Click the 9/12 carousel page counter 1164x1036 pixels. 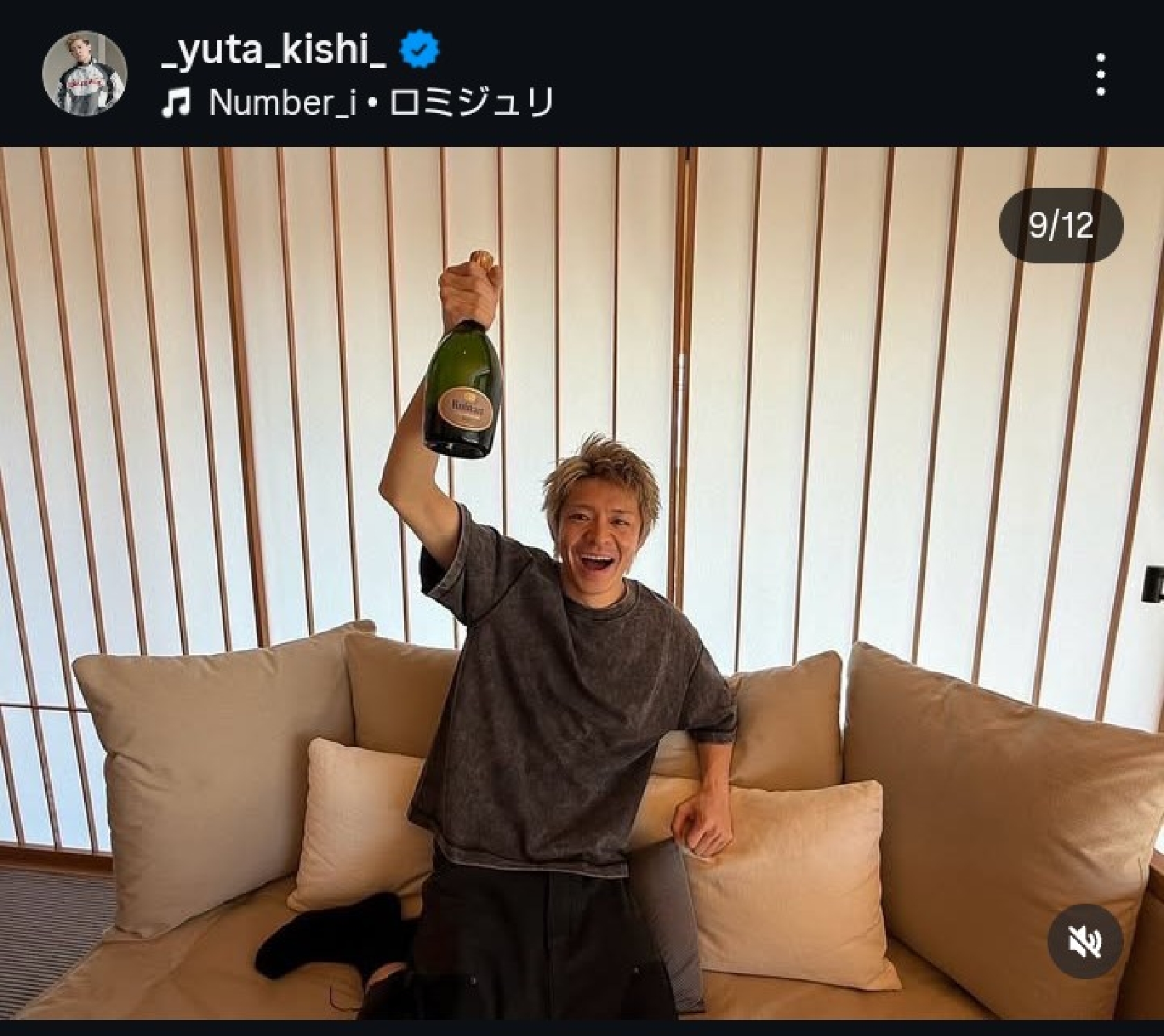pos(1061,225)
